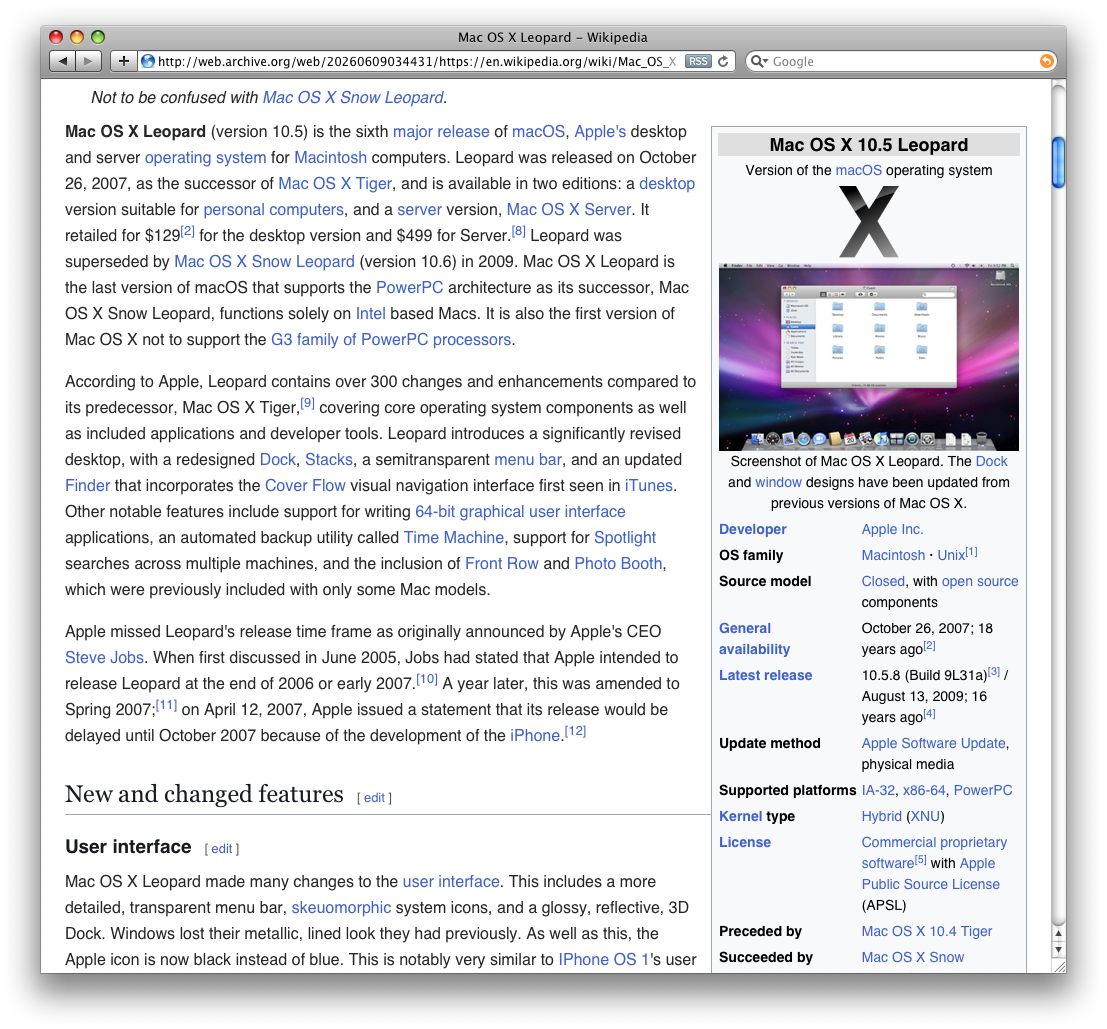Open the window link in image caption
Viewport: 1107px width, 1029px height.
pos(778,483)
